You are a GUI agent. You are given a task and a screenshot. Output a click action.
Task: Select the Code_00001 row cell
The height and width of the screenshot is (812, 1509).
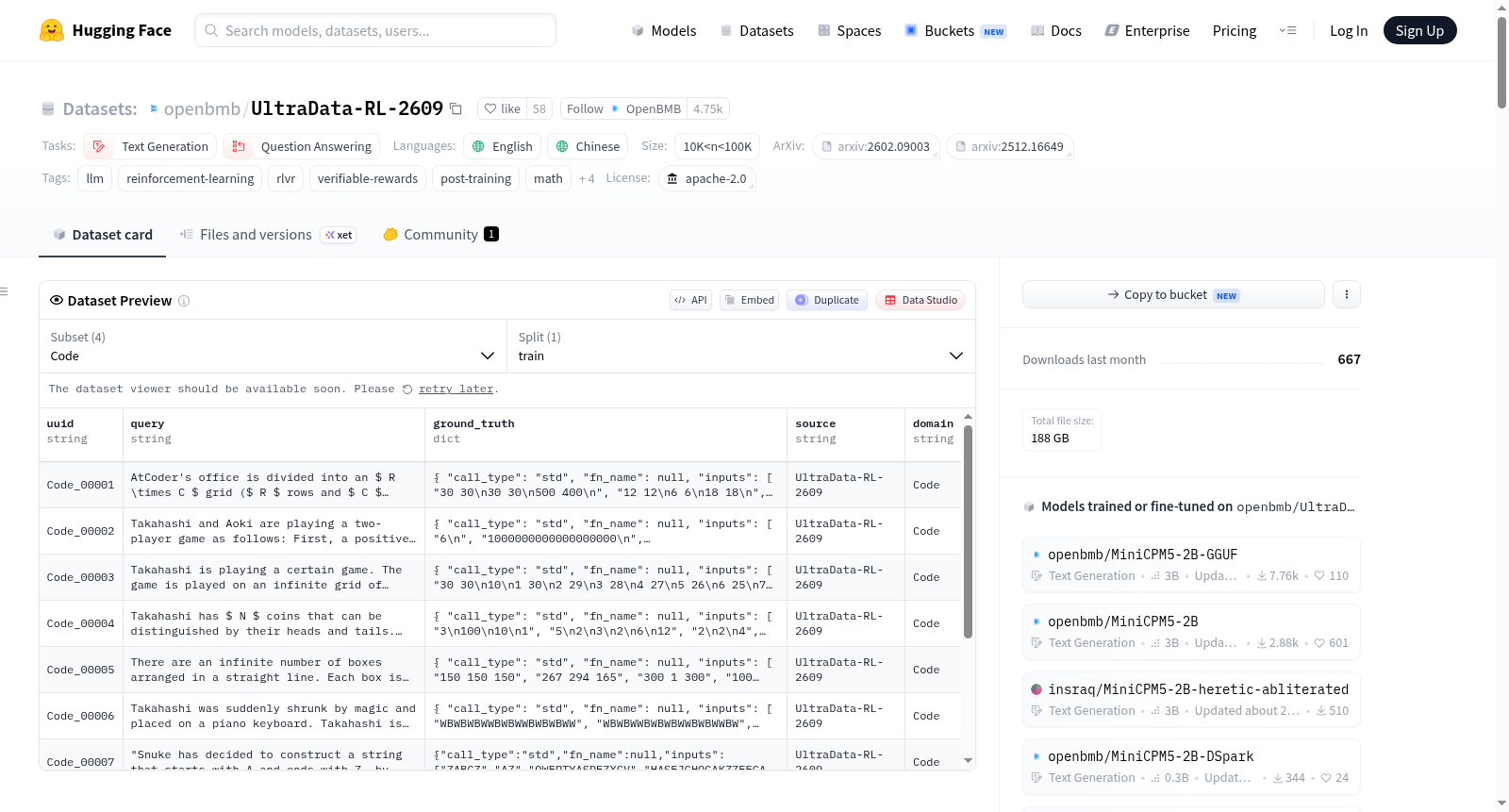(81, 485)
